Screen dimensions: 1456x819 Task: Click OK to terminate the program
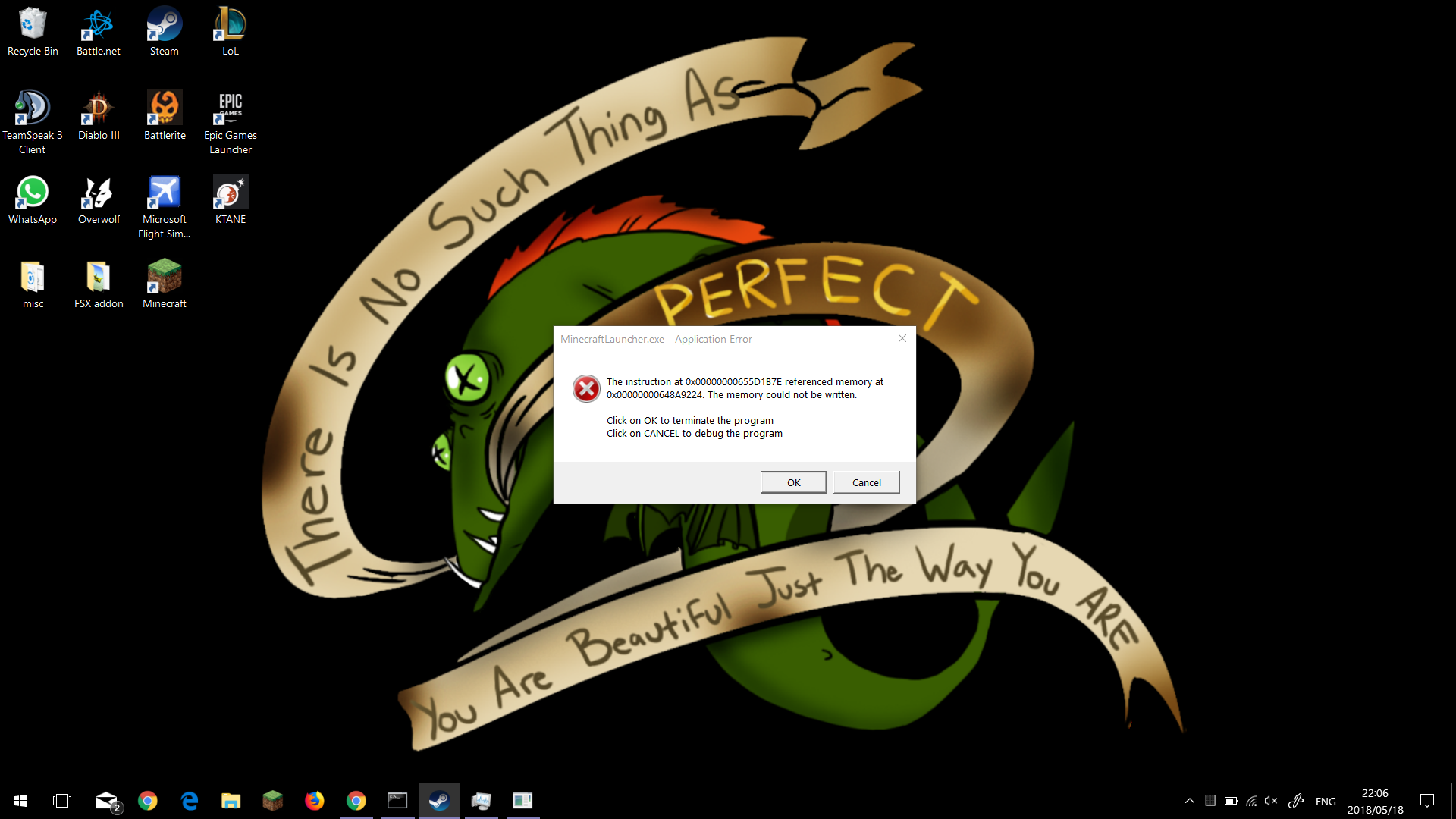[793, 482]
